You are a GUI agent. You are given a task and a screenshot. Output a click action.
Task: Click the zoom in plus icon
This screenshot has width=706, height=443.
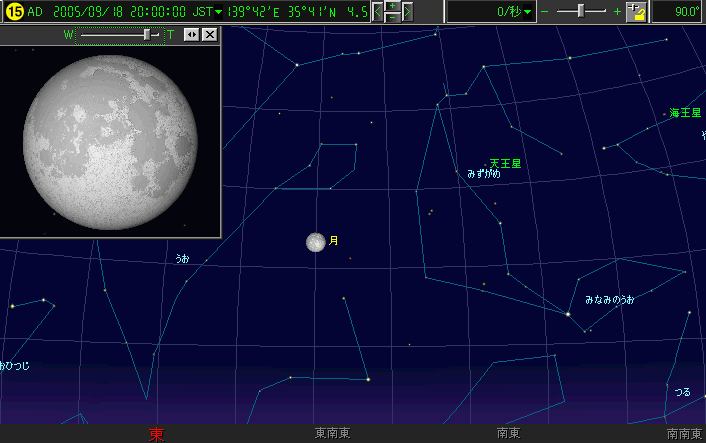click(617, 12)
